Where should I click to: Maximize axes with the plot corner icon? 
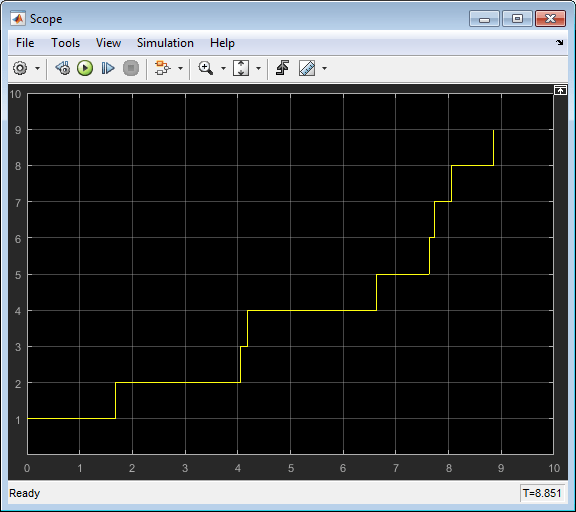pyautogui.click(x=560, y=90)
